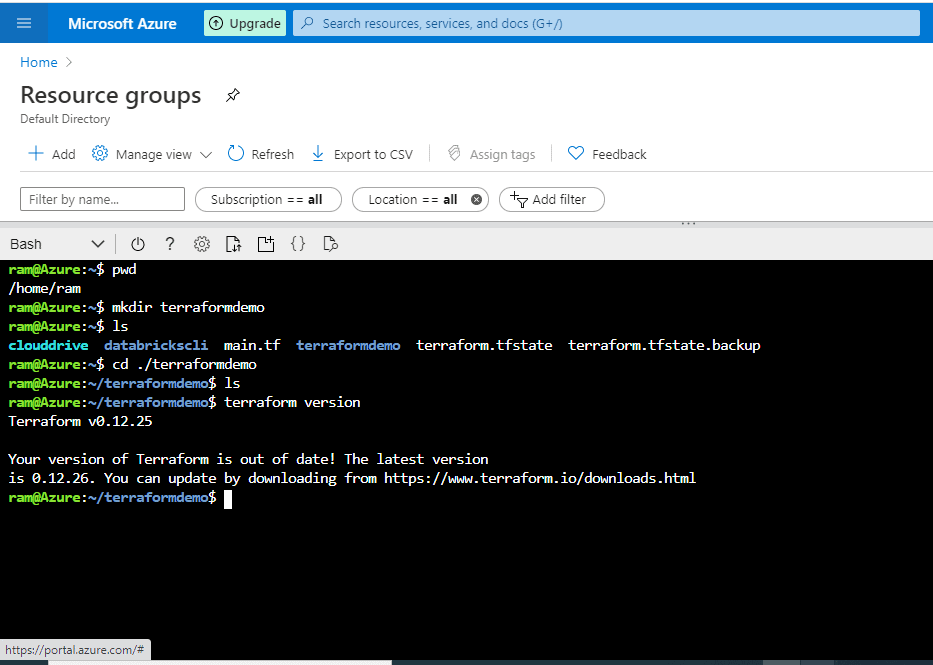
Task: Open Cloud Shell settings gear
Action: pyautogui.click(x=202, y=244)
